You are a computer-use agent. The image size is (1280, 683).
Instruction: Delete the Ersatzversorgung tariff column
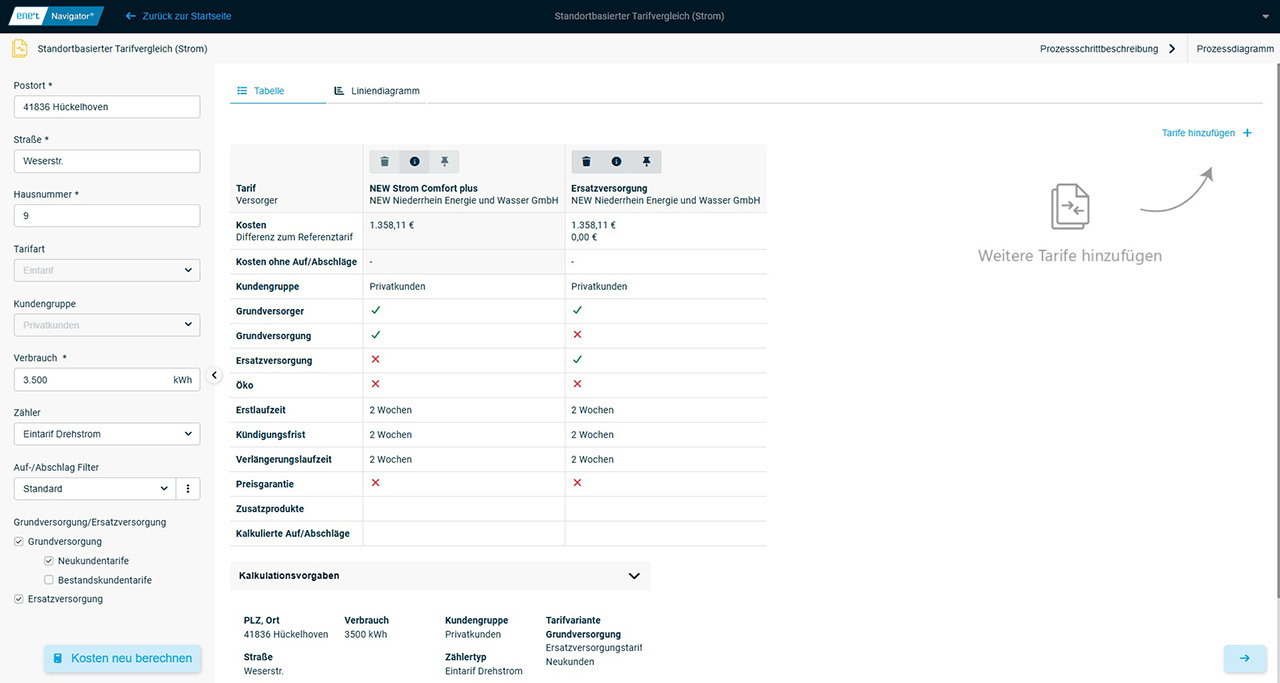pyautogui.click(x=586, y=162)
